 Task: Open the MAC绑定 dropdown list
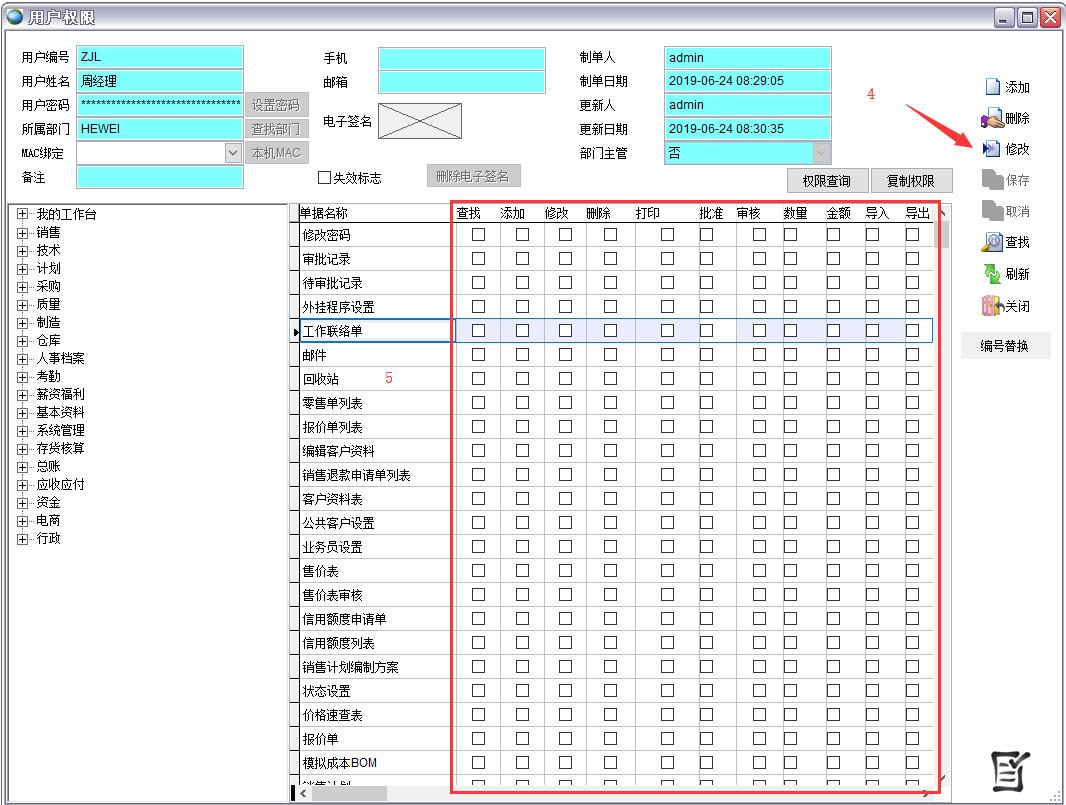click(233, 153)
